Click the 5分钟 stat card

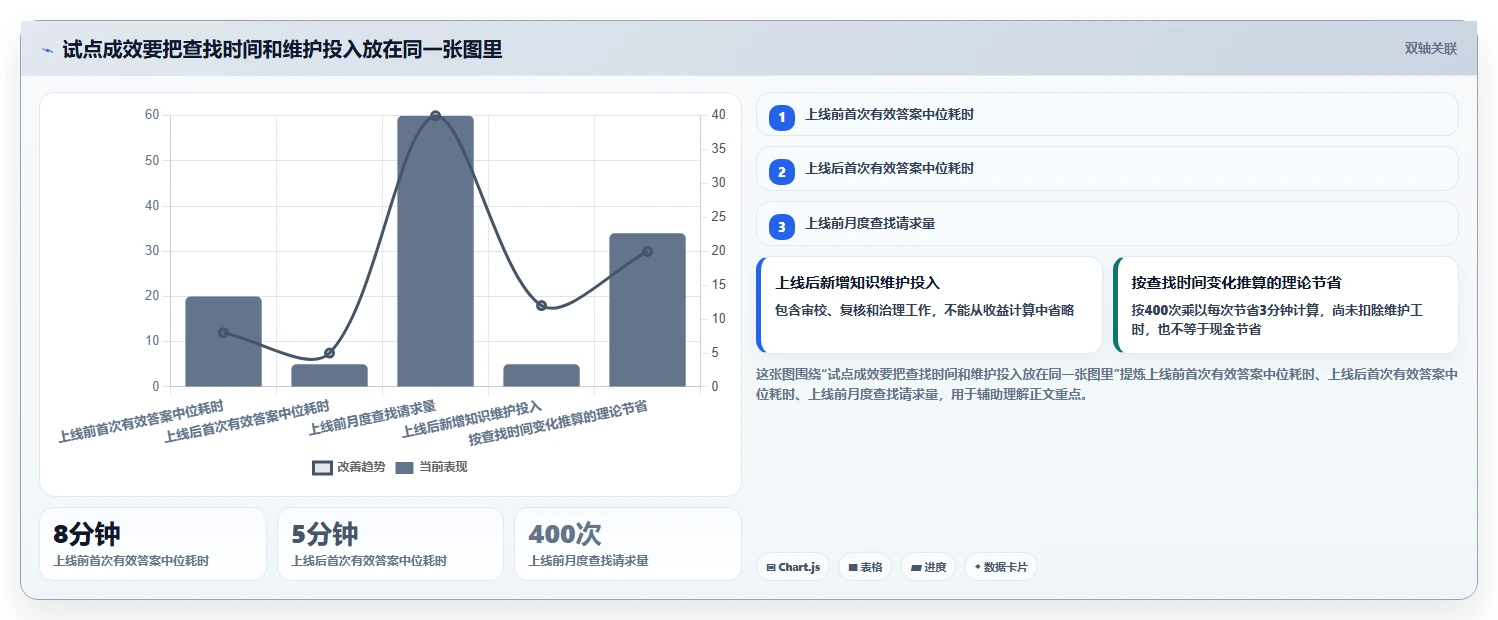click(x=390, y=544)
